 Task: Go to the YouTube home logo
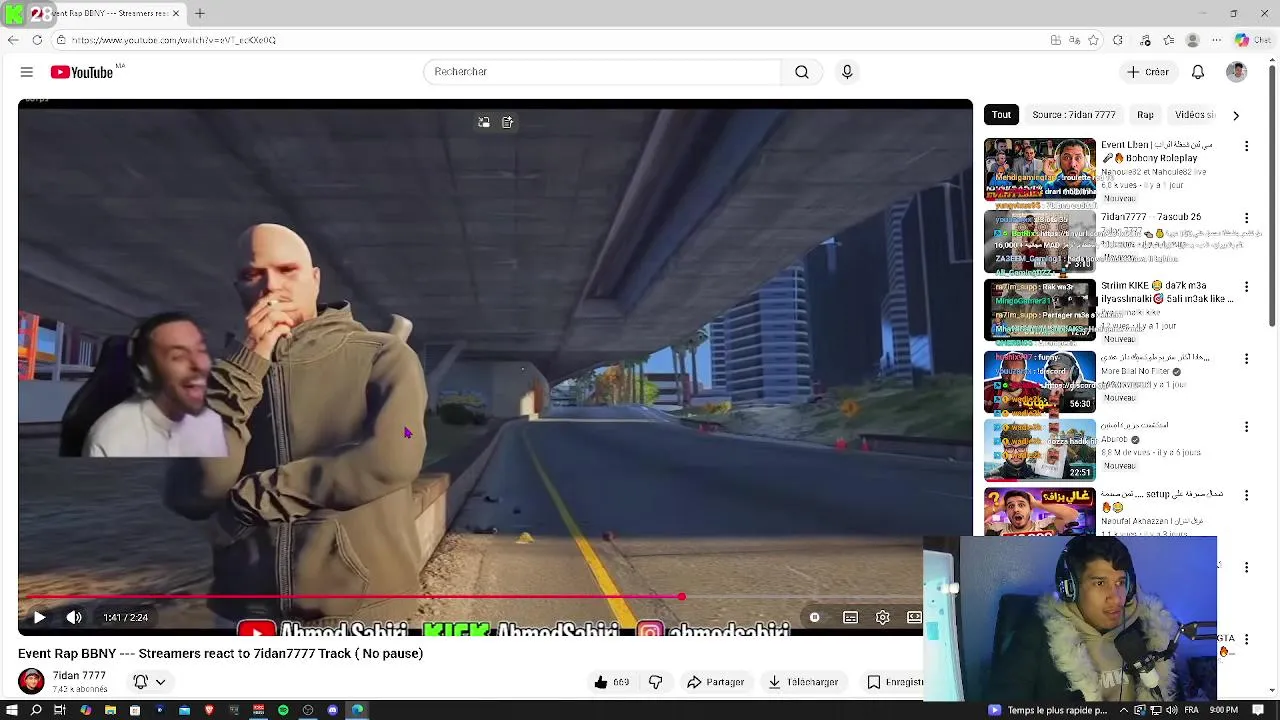(x=82, y=72)
